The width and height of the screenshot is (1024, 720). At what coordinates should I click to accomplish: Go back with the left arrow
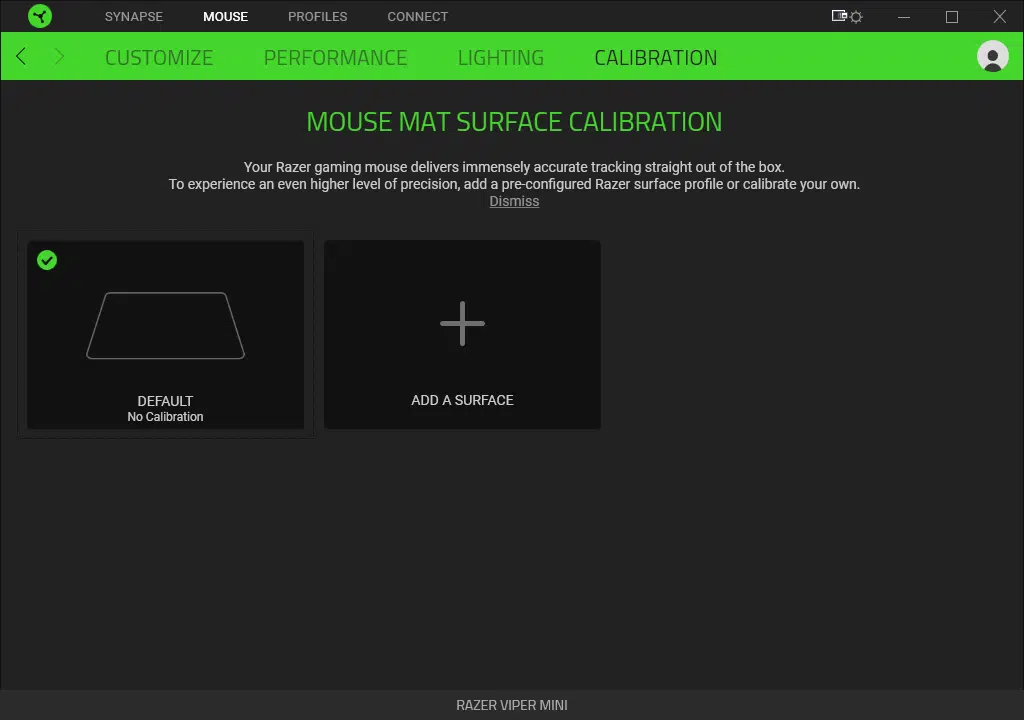pyautogui.click(x=21, y=56)
